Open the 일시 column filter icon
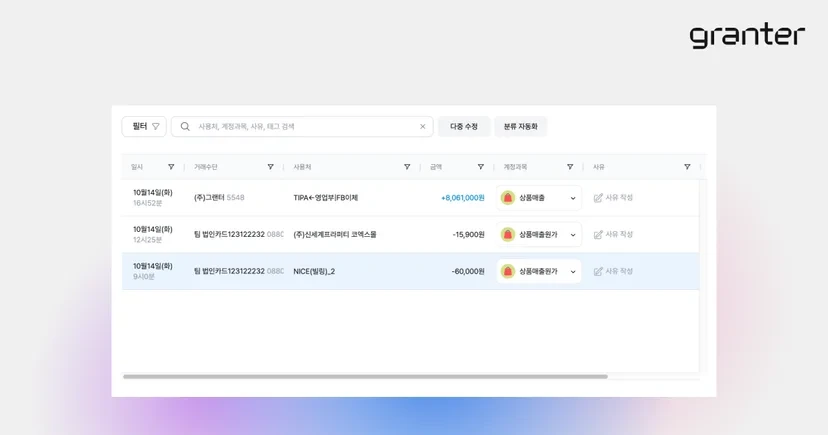Viewport: 828px width, 435px height. (171, 167)
